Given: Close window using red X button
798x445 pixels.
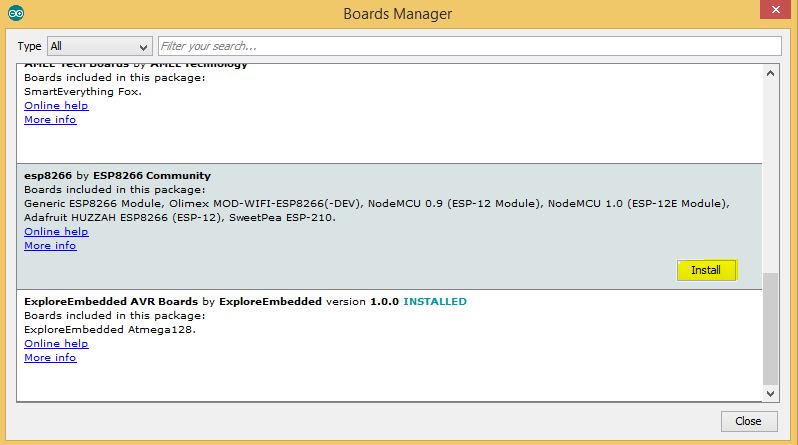Looking at the screenshot, I should pyautogui.click(x=775, y=10).
